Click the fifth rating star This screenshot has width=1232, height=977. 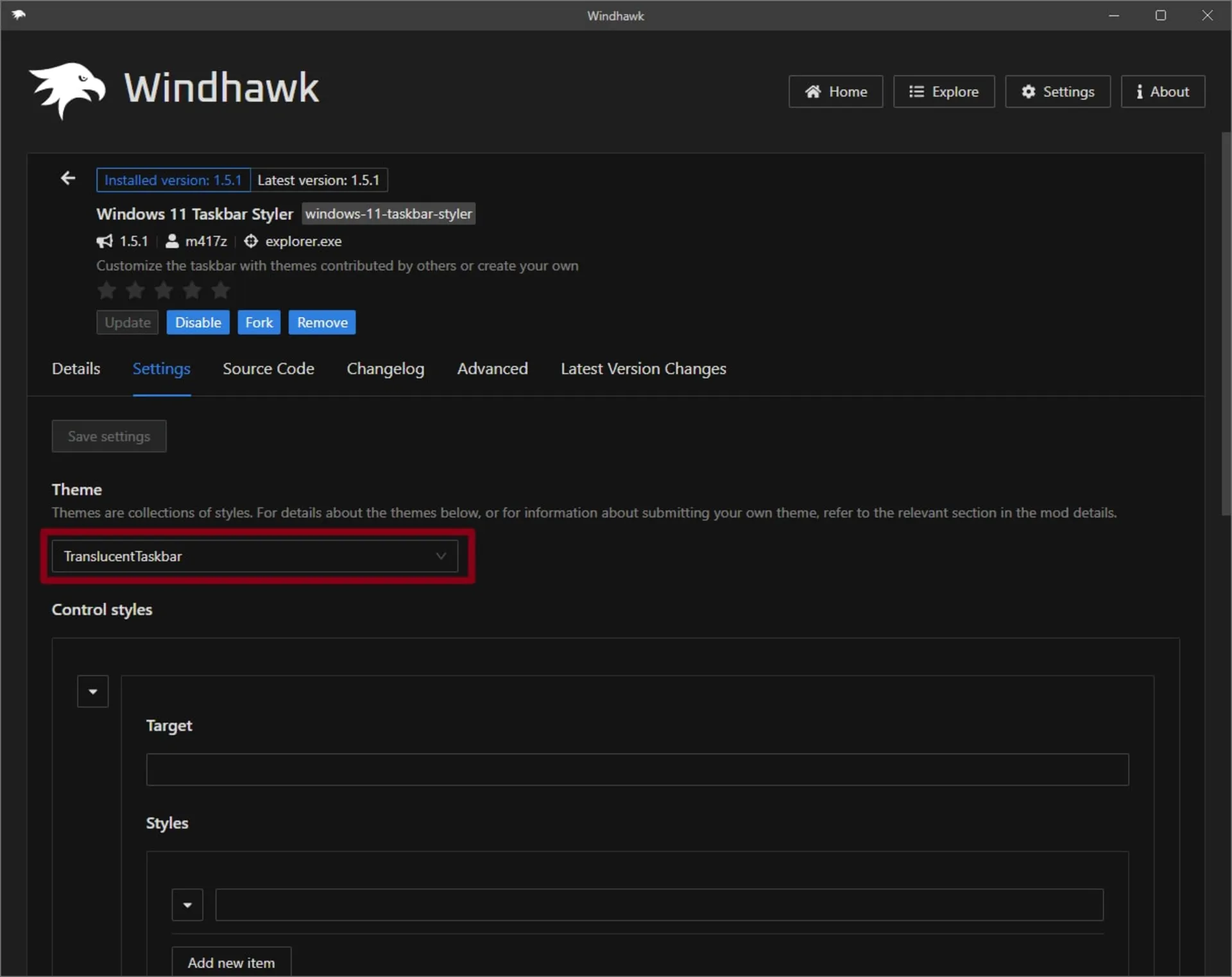pyautogui.click(x=221, y=291)
